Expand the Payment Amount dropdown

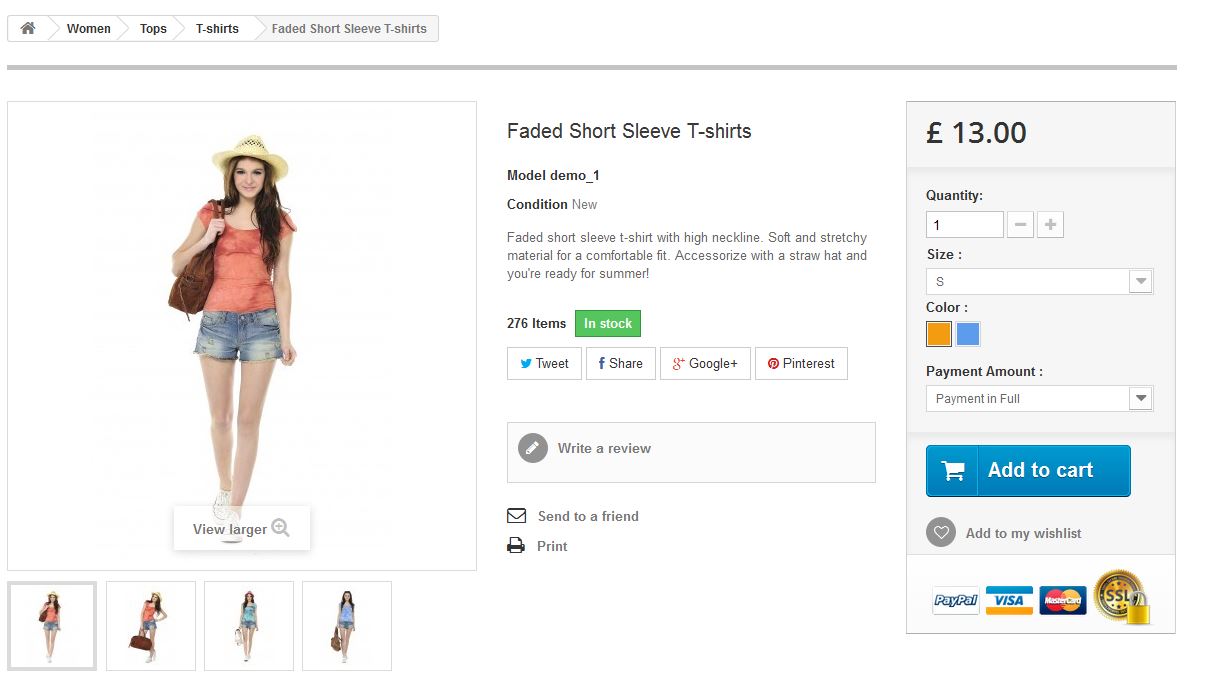(x=1039, y=398)
